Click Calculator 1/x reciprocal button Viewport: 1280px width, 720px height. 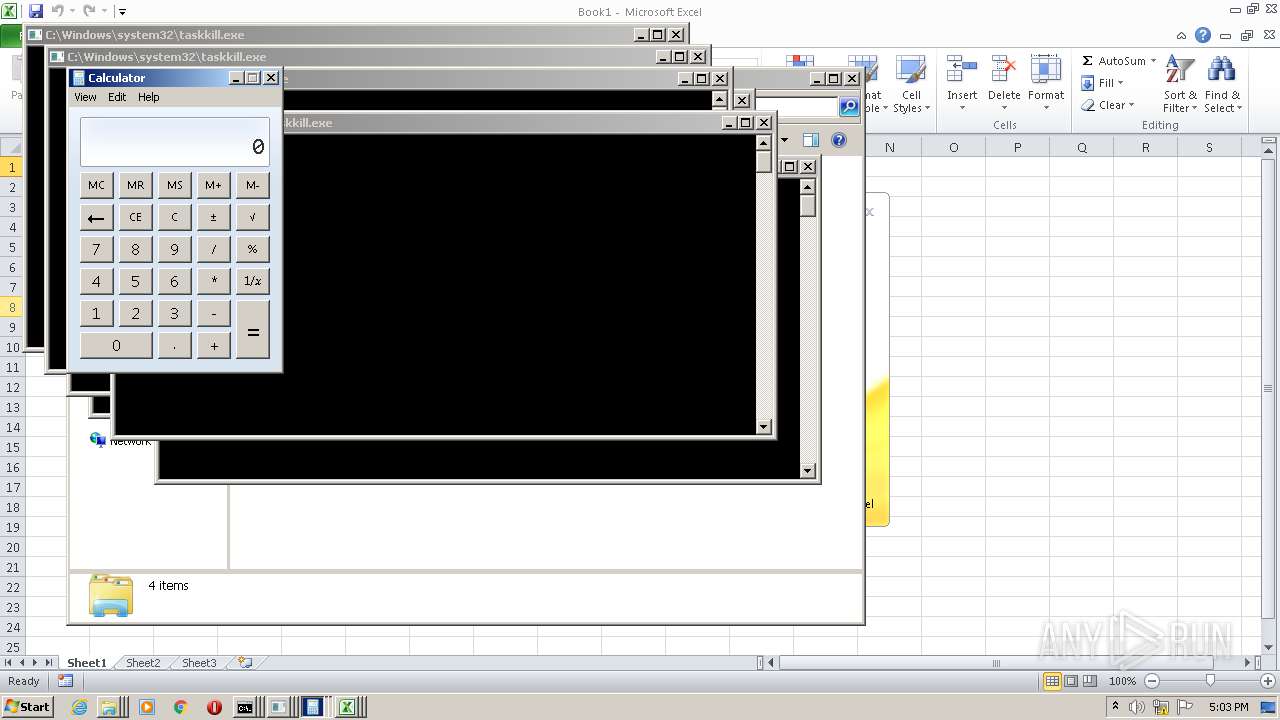click(253, 281)
